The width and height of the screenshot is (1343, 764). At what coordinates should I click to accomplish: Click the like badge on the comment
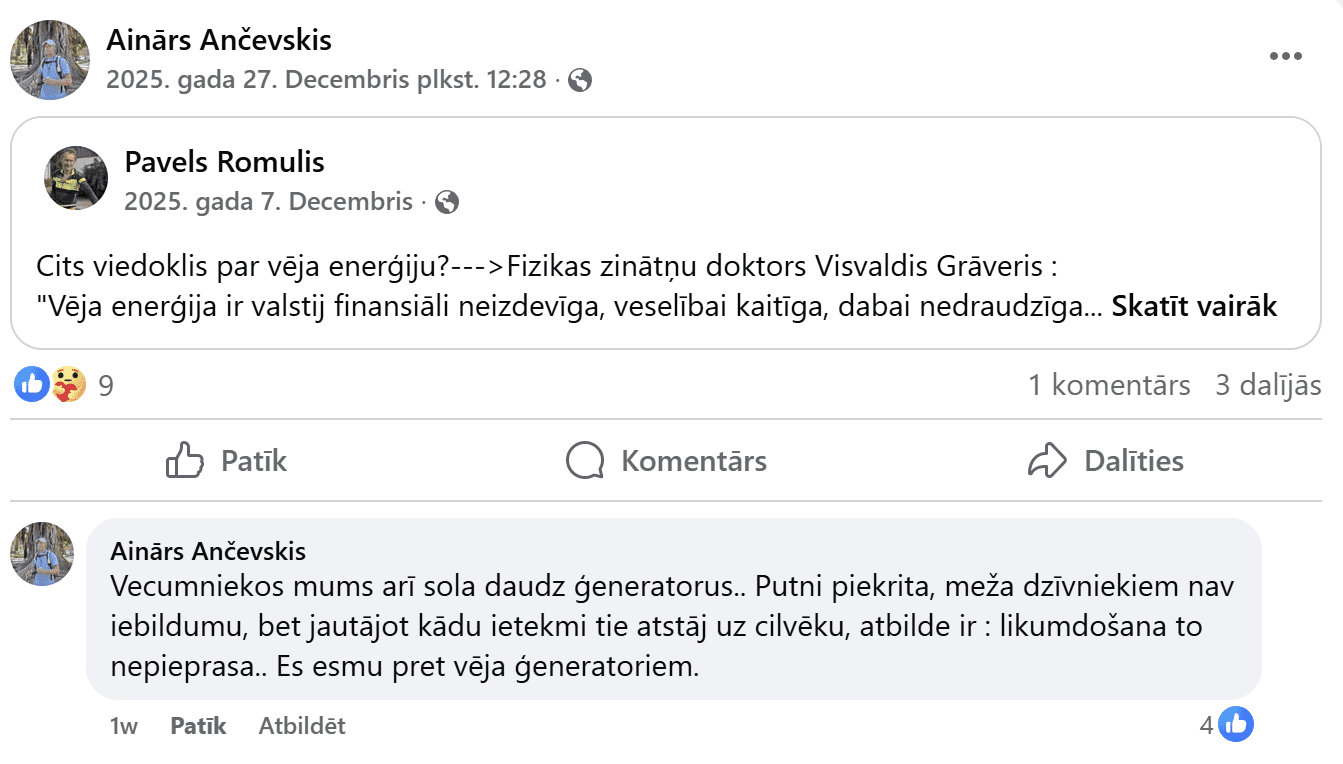[1236, 724]
